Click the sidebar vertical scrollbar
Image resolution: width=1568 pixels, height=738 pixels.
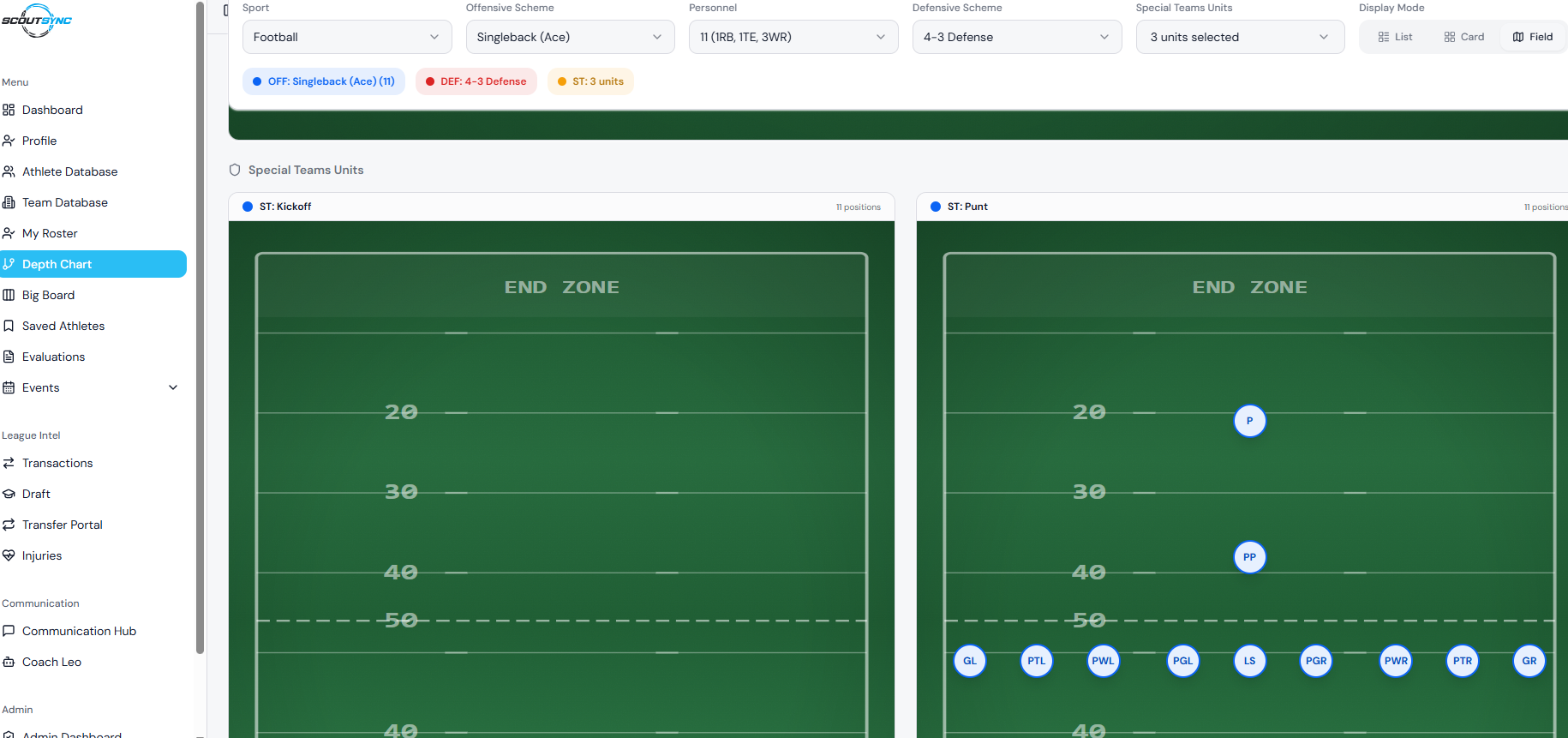coord(200,326)
